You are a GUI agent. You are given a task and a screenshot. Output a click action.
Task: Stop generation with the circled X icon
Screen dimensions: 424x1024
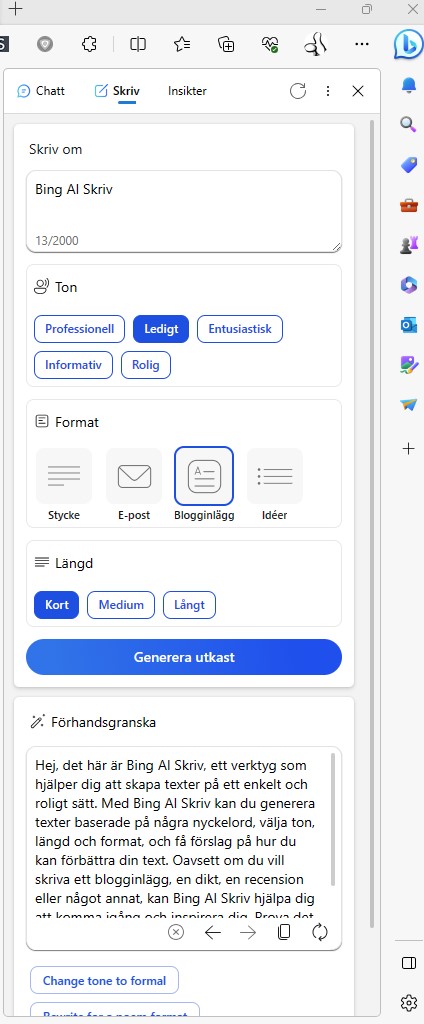coord(176,932)
